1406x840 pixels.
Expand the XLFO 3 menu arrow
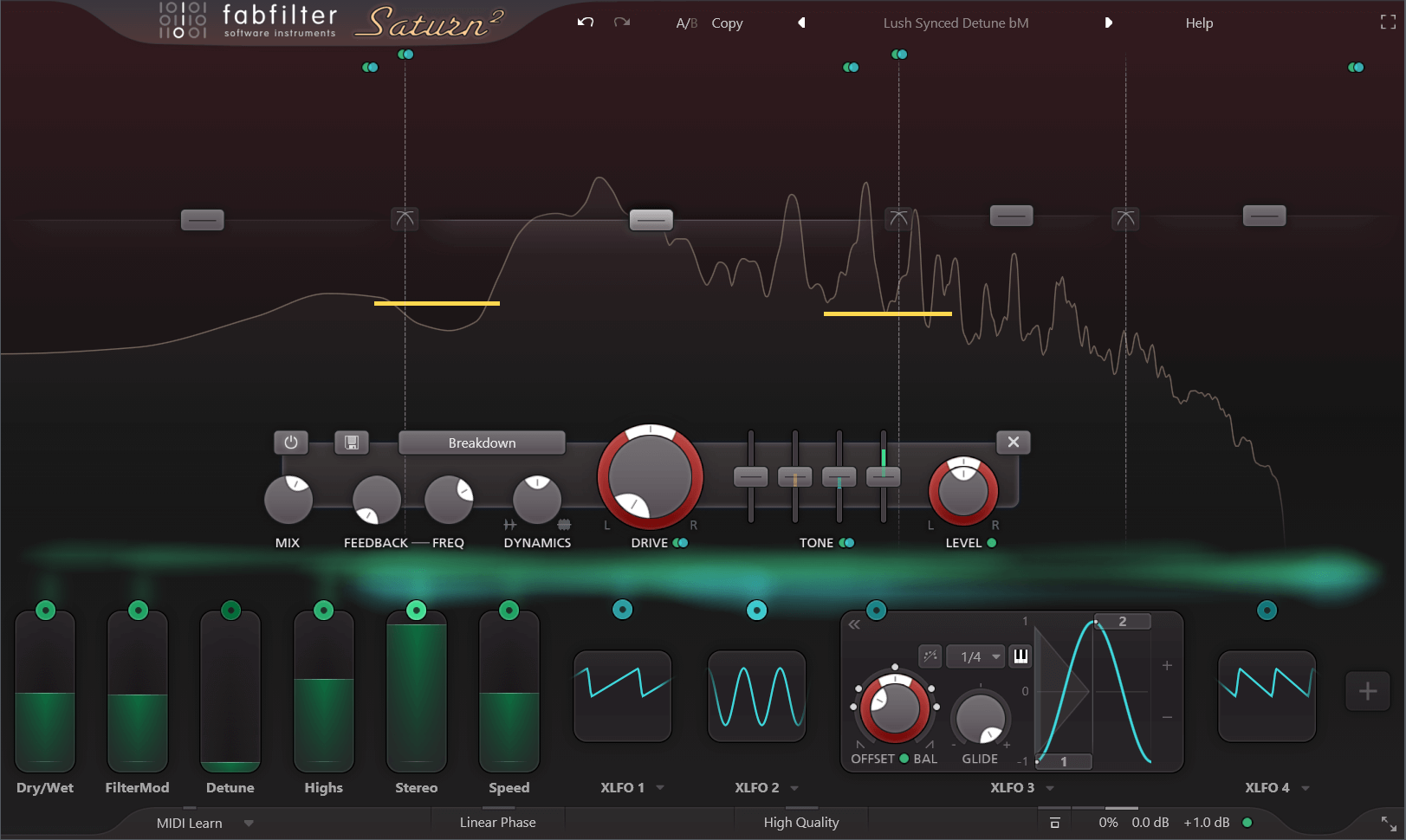[x=1050, y=788]
